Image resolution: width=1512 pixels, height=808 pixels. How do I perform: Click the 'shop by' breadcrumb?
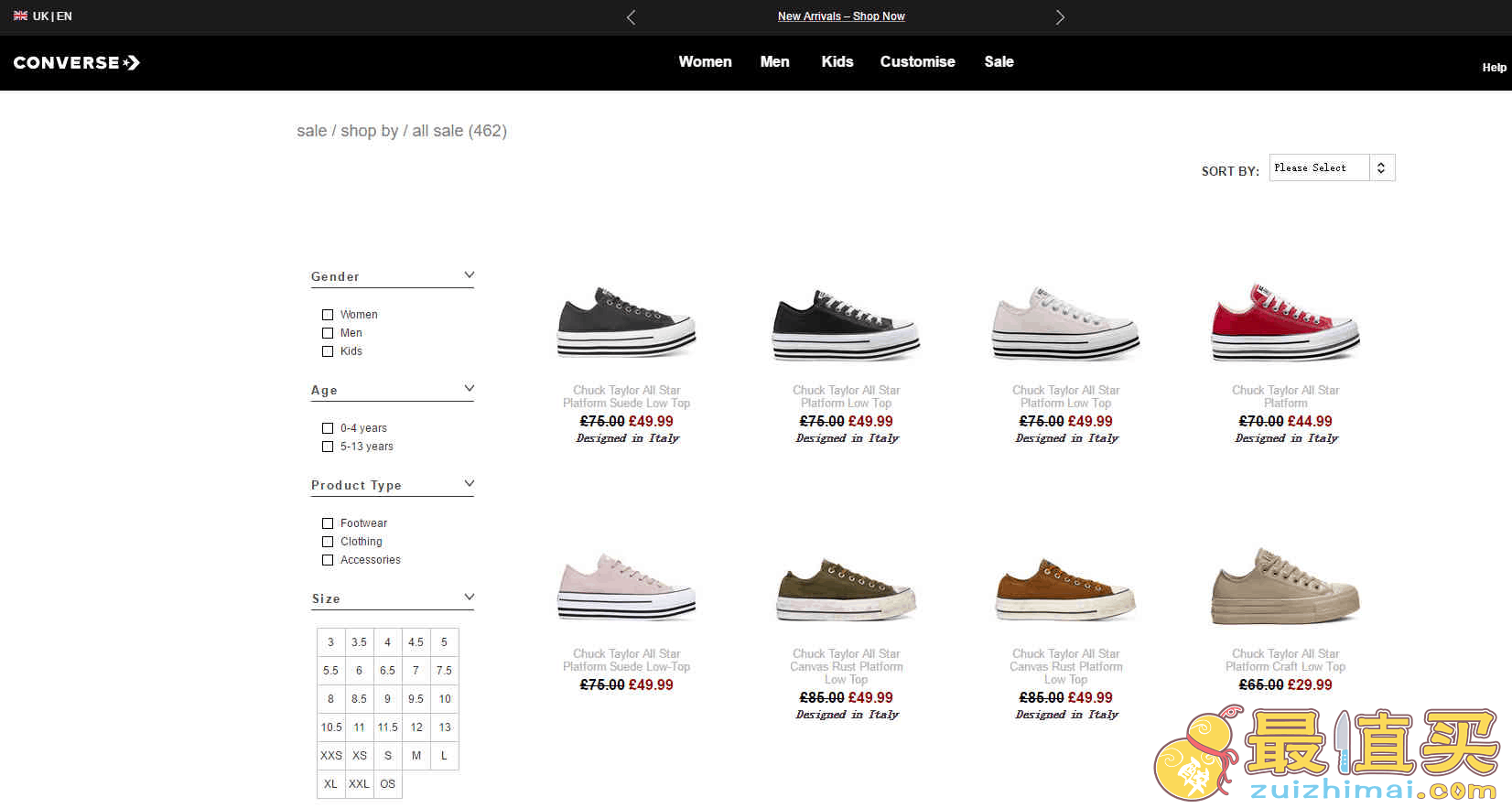tap(370, 131)
